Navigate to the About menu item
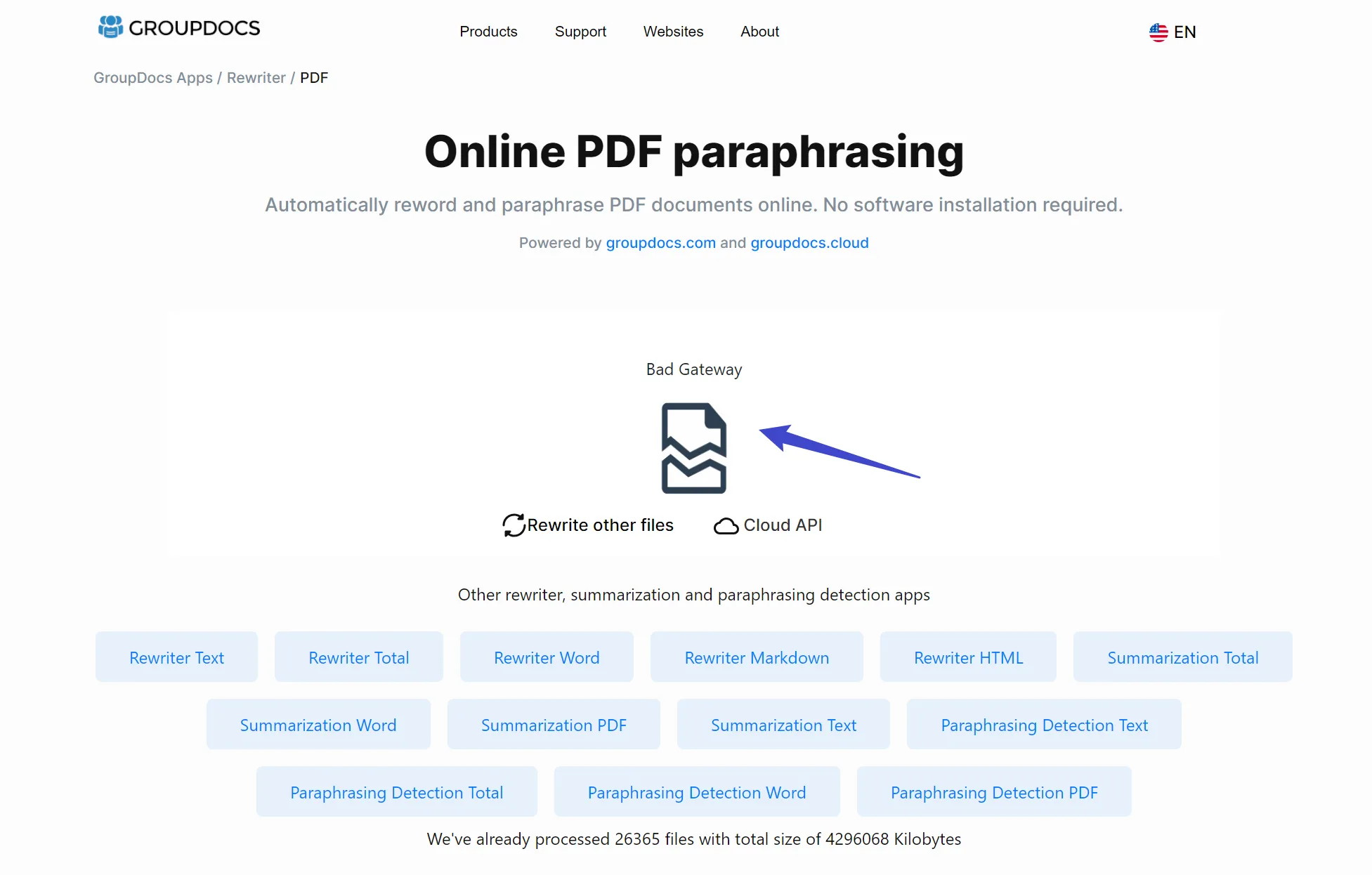This screenshot has height=875, width=1372. pos(760,31)
